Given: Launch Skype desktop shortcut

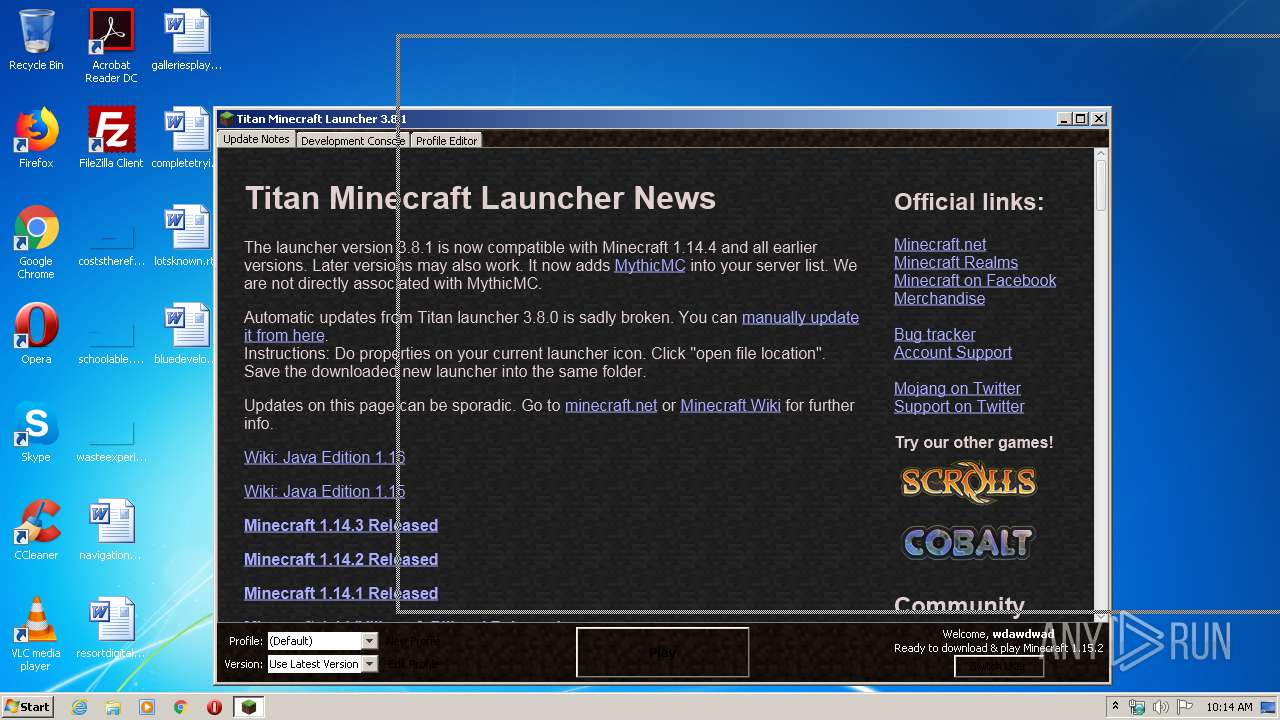Looking at the screenshot, I should [x=36, y=432].
